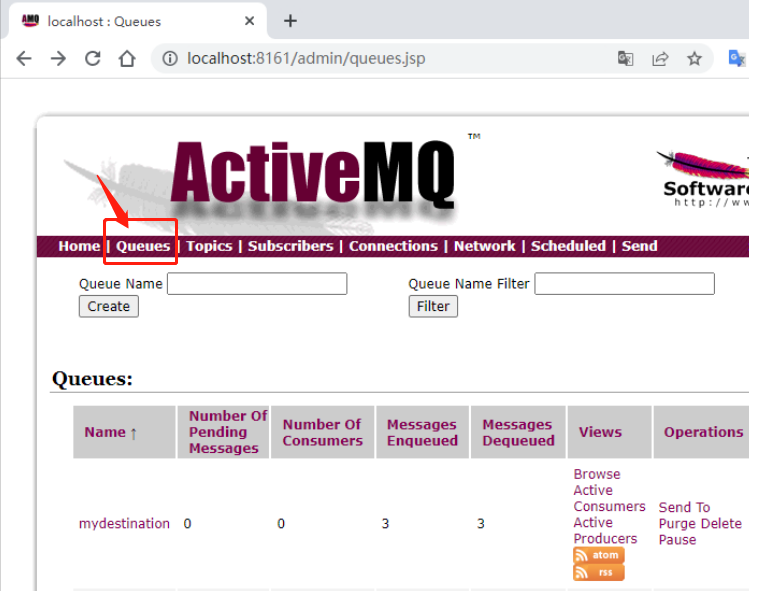Click Send To for mydestination

pos(684,507)
